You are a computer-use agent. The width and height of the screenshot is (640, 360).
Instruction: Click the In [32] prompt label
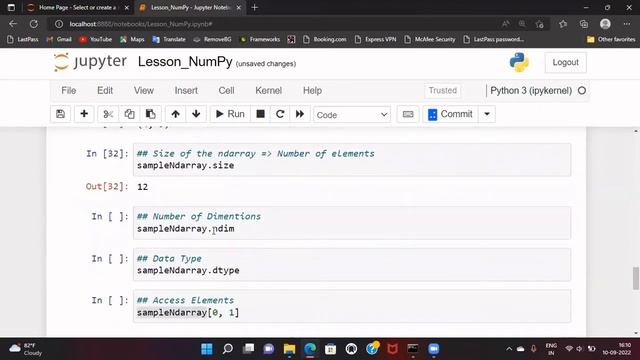click(x=107, y=154)
